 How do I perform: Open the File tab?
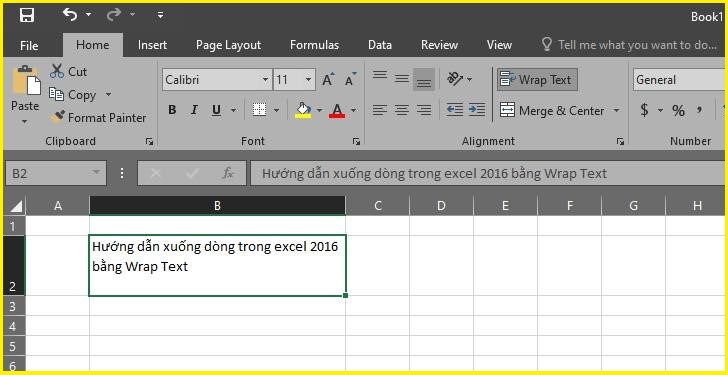point(29,45)
